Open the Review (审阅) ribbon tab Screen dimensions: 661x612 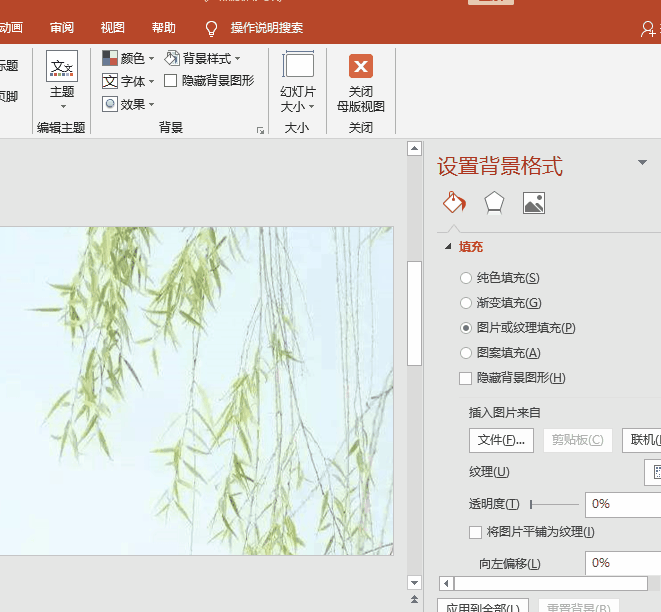[x=62, y=28]
